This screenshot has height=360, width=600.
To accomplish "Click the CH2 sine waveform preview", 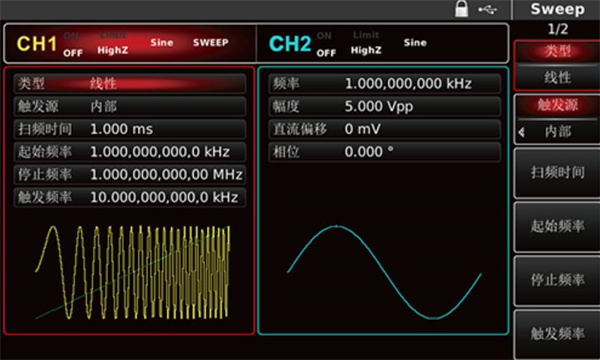I will click(x=384, y=272).
